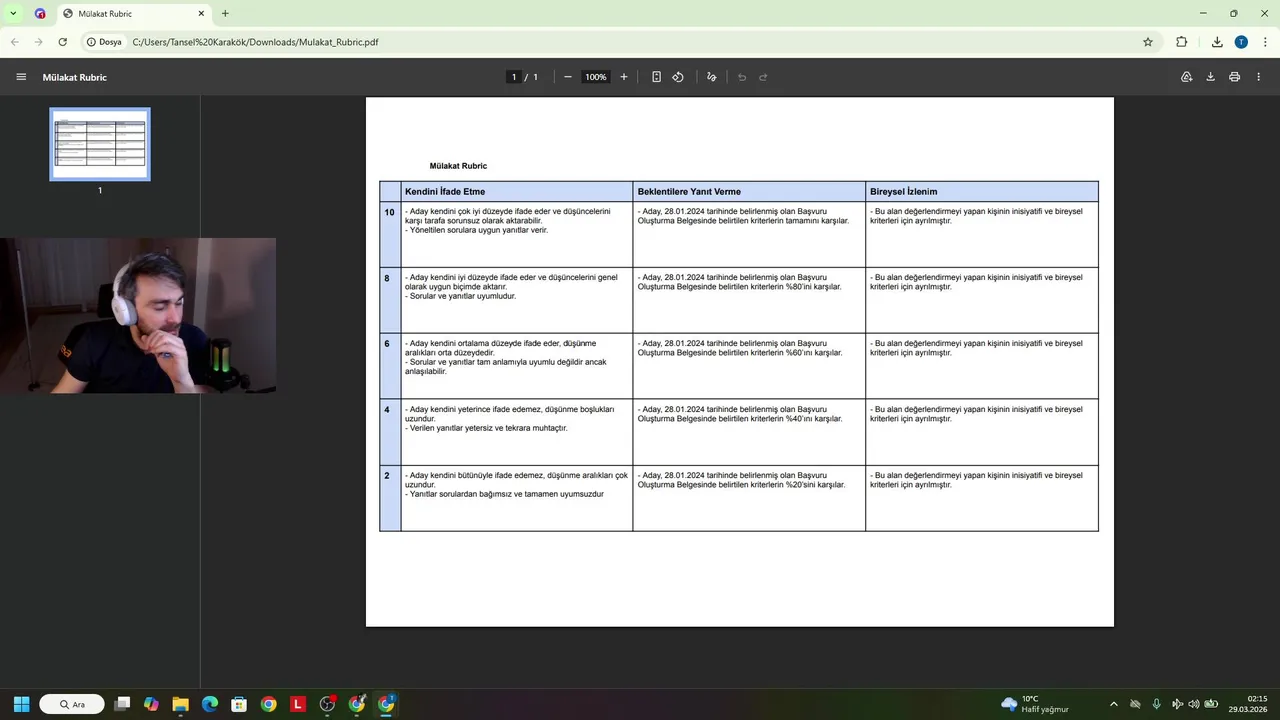
Task: Close the Mülakat Rubric tab
Action: pyautogui.click(x=201, y=14)
